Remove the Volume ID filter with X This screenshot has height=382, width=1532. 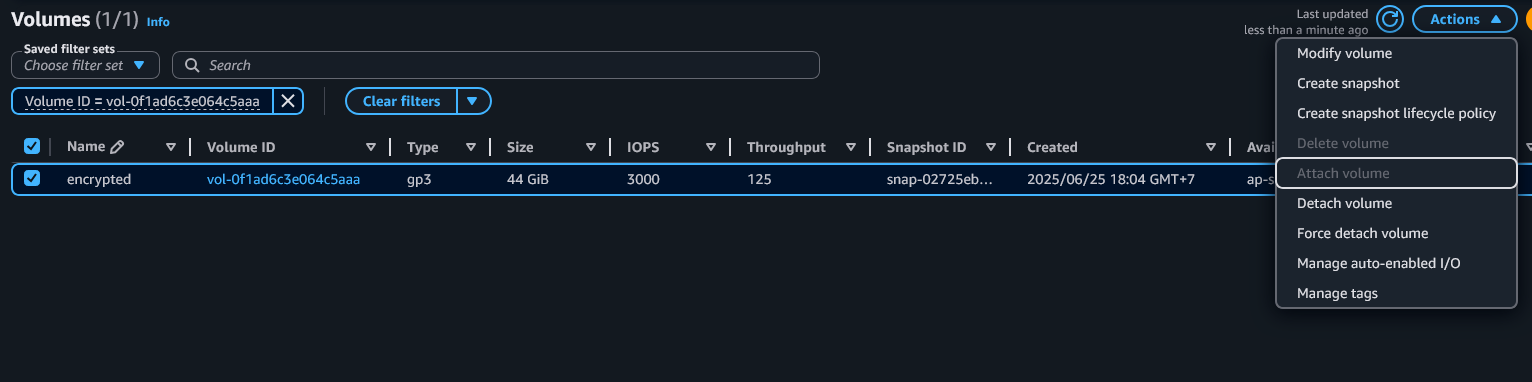tap(287, 101)
